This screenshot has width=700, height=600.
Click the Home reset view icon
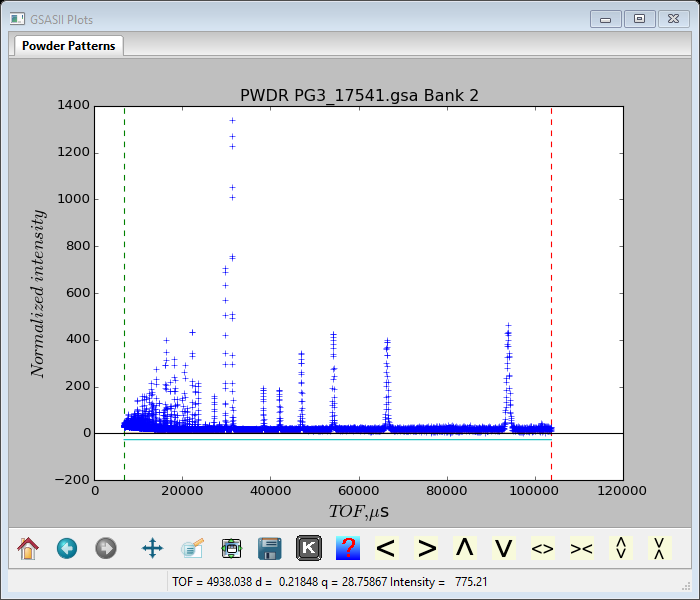28,548
